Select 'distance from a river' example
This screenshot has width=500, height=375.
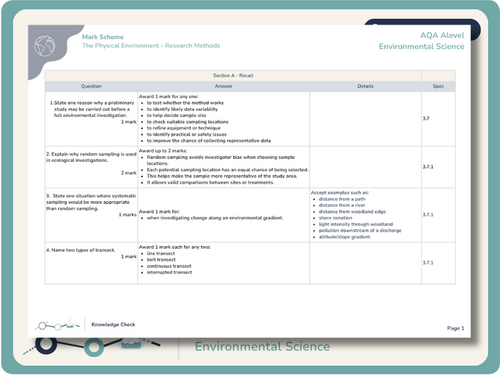(x=342, y=205)
